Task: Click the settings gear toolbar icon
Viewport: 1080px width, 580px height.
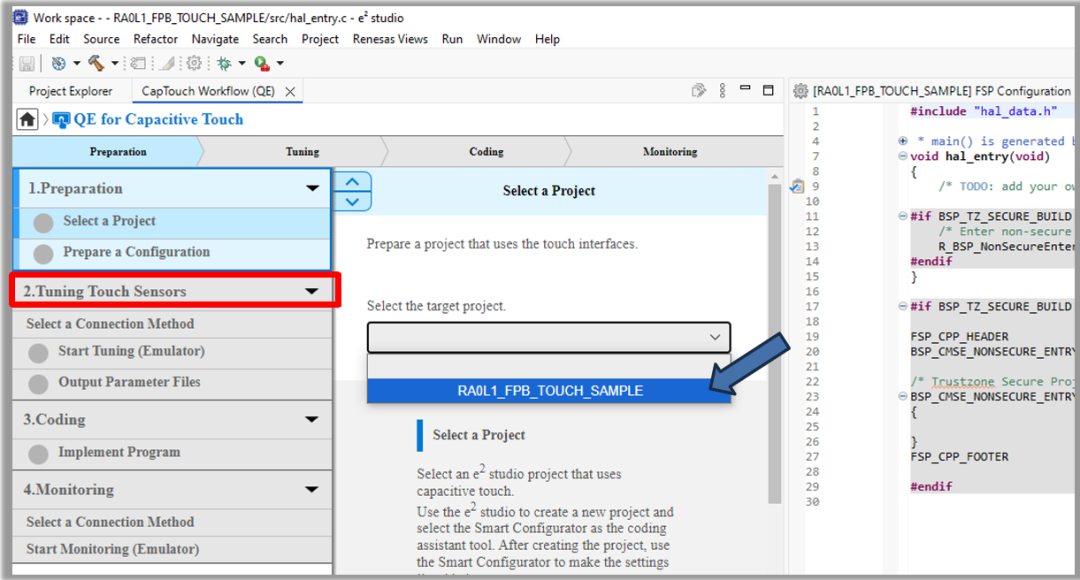Action: [x=193, y=63]
